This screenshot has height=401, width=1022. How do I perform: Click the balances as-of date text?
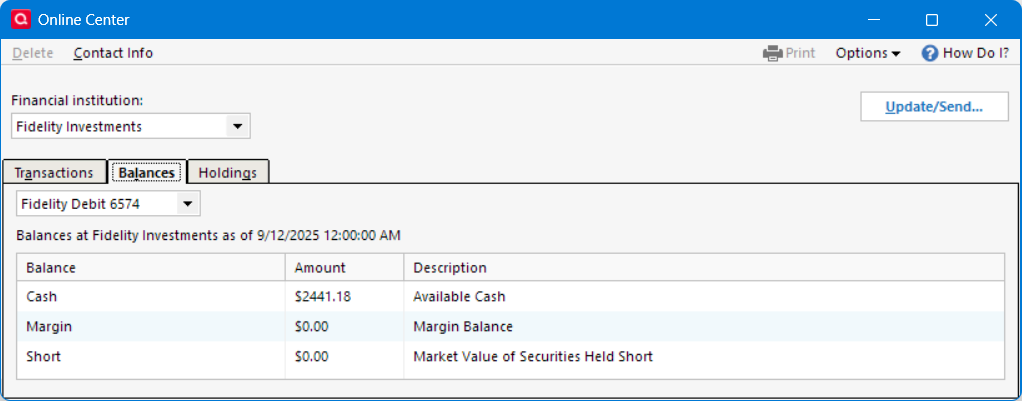209,235
